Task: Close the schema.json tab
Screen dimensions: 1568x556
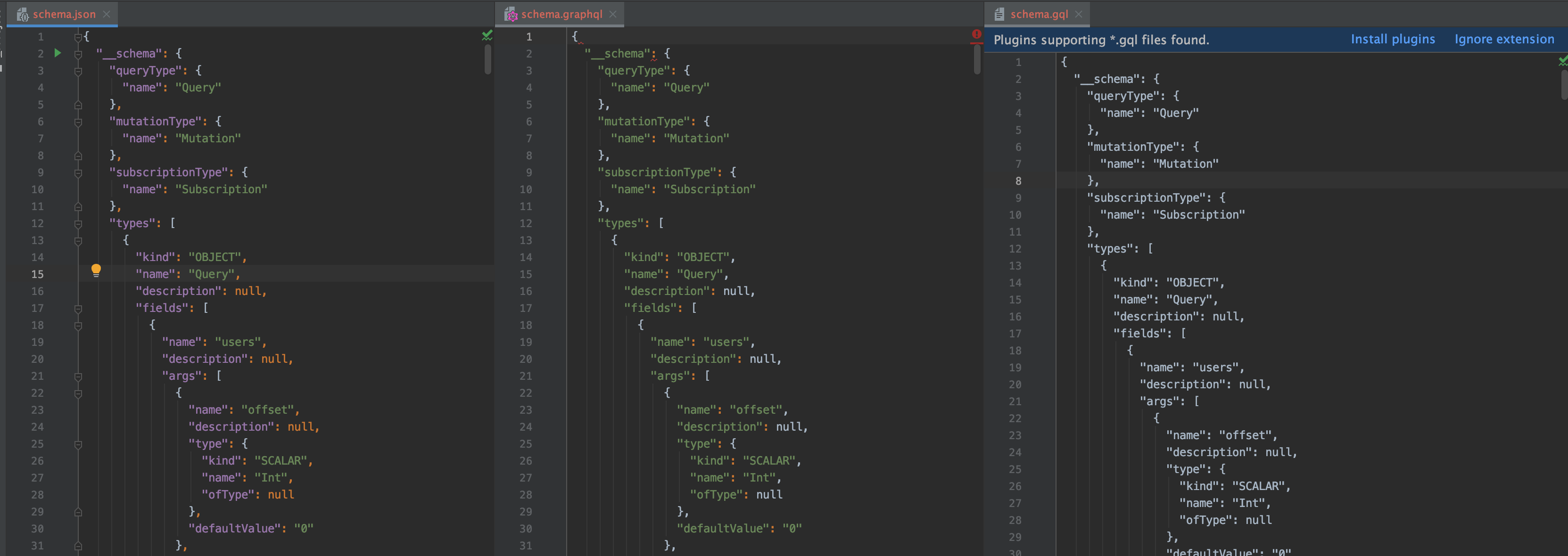Action: pyautogui.click(x=107, y=14)
